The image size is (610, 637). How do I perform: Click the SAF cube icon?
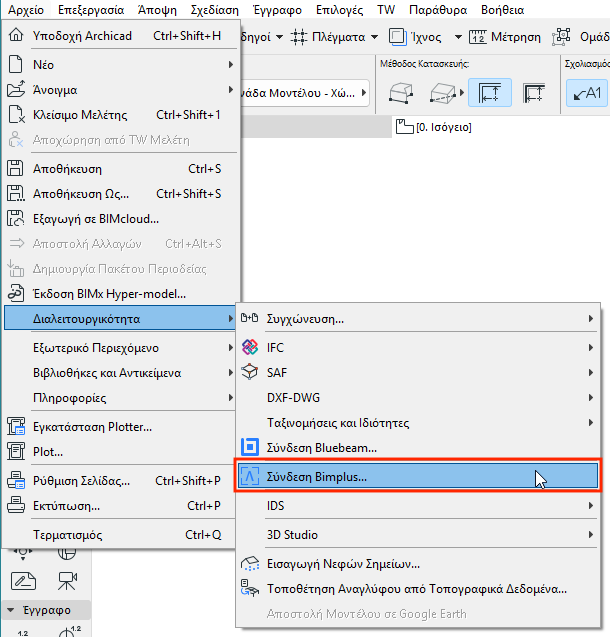(250, 372)
